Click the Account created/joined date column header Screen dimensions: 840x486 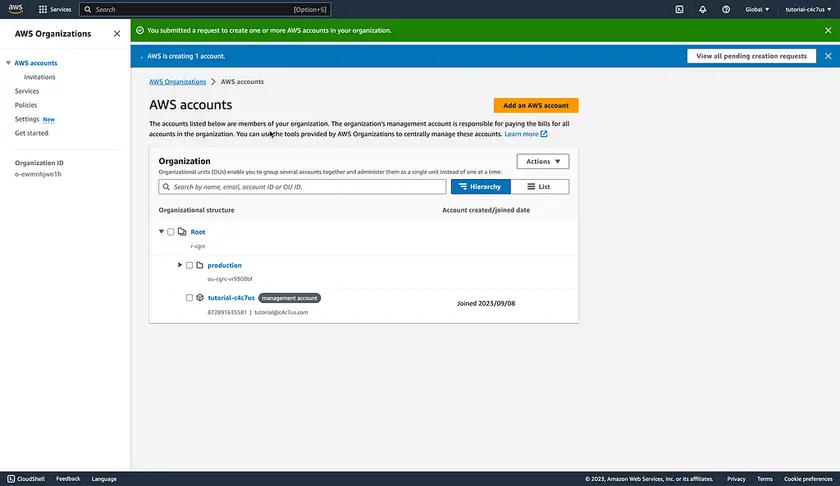click(x=486, y=210)
